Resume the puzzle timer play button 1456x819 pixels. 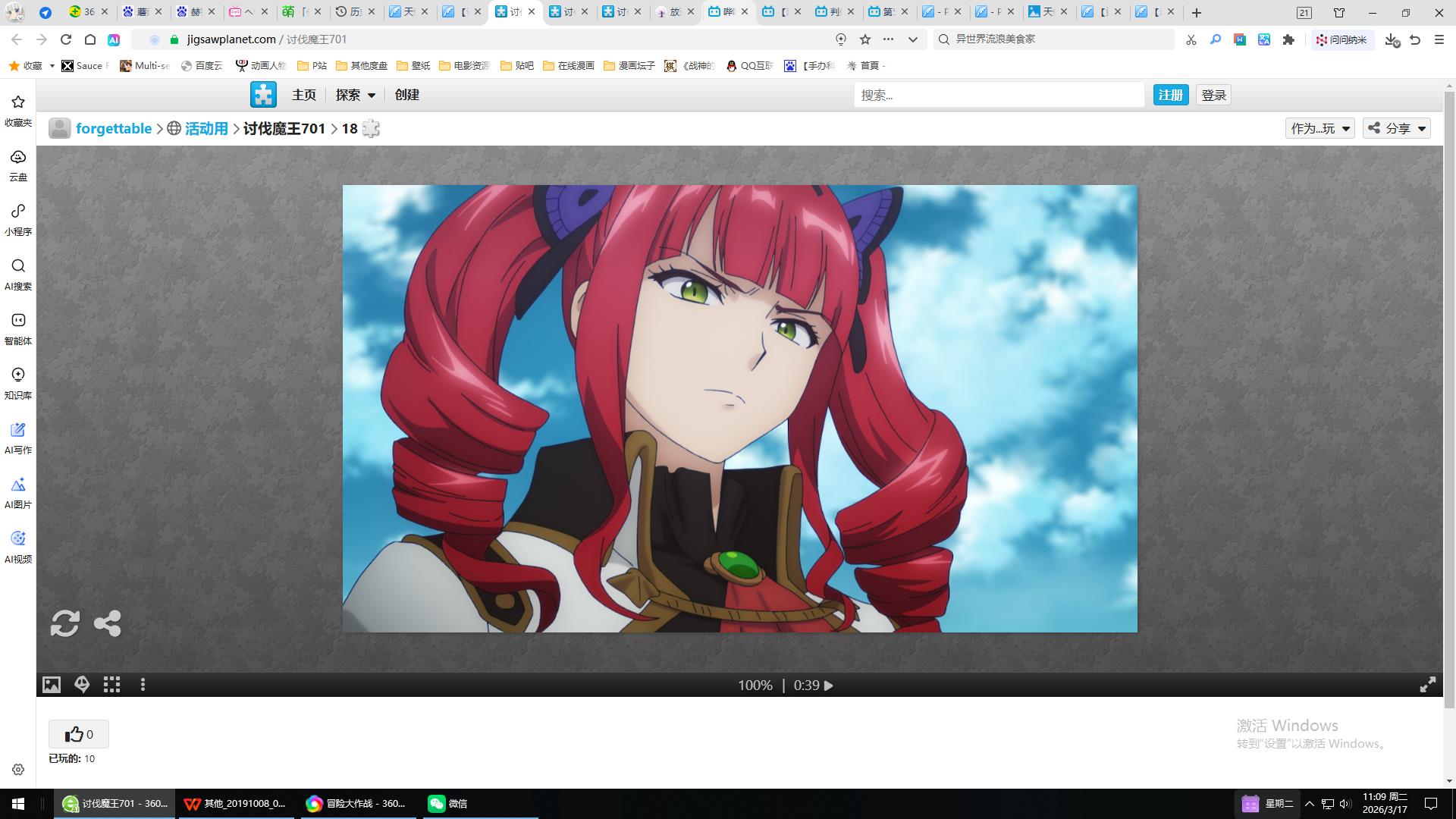(x=829, y=686)
